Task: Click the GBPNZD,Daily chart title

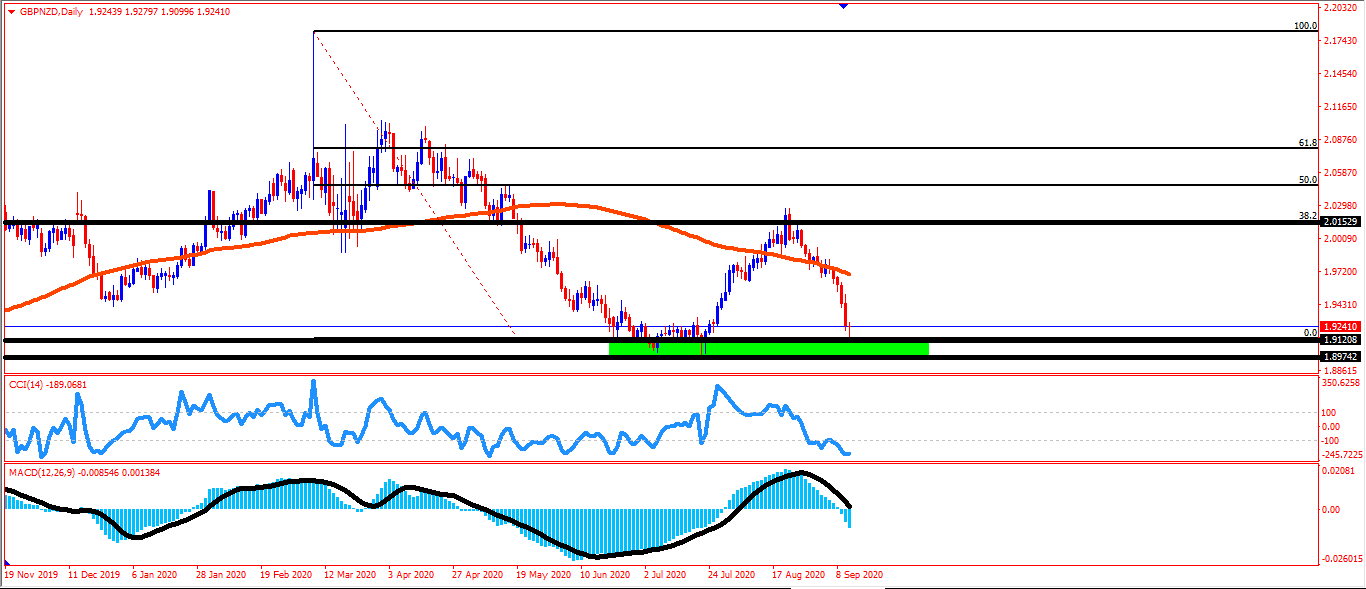Action: click(51, 12)
